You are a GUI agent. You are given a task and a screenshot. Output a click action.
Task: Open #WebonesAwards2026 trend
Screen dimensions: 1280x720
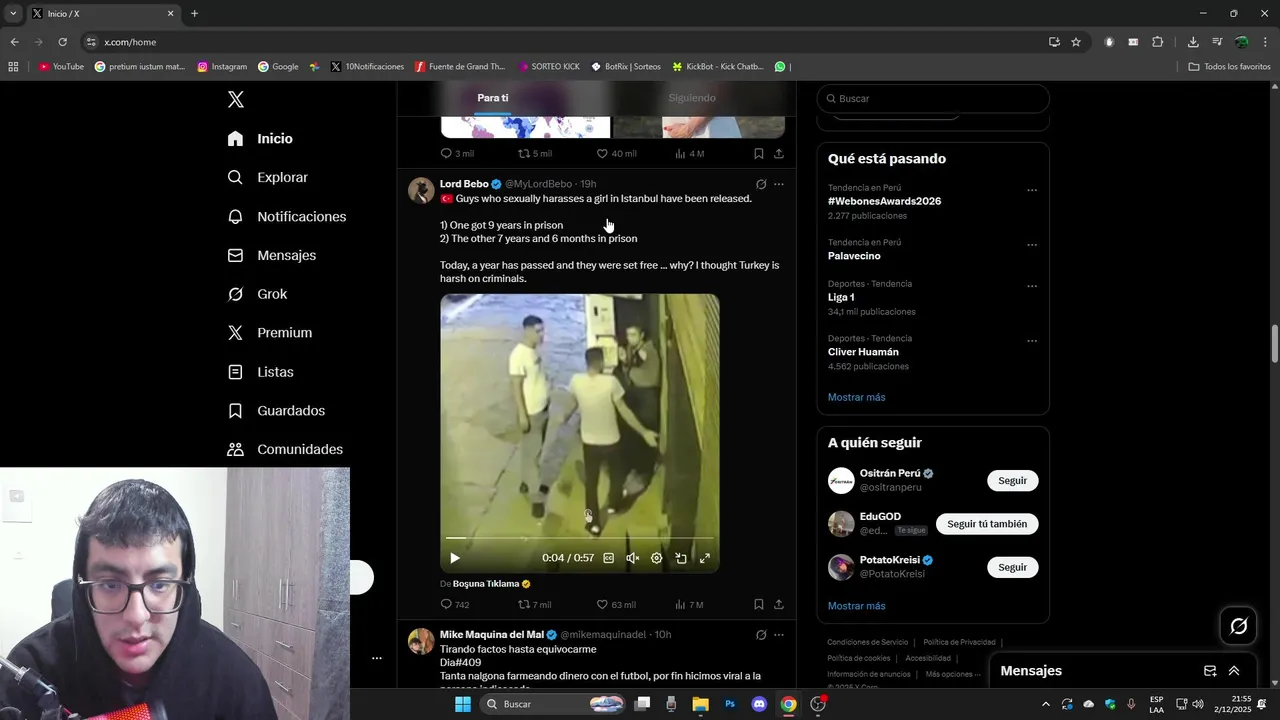[884, 201]
